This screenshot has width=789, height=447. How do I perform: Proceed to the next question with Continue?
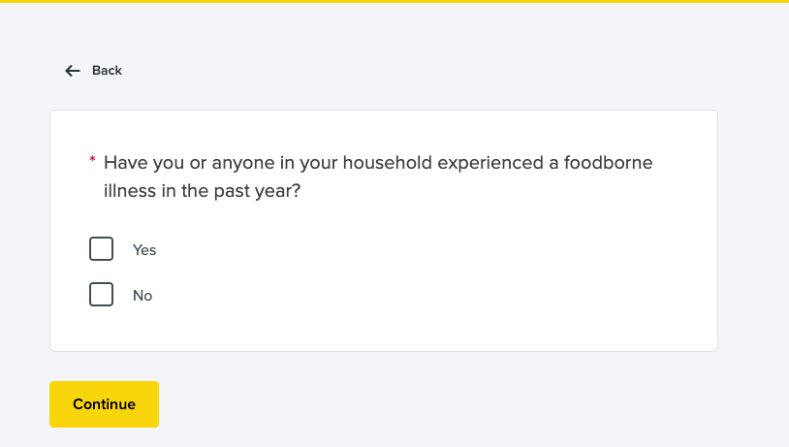coord(104,404)
